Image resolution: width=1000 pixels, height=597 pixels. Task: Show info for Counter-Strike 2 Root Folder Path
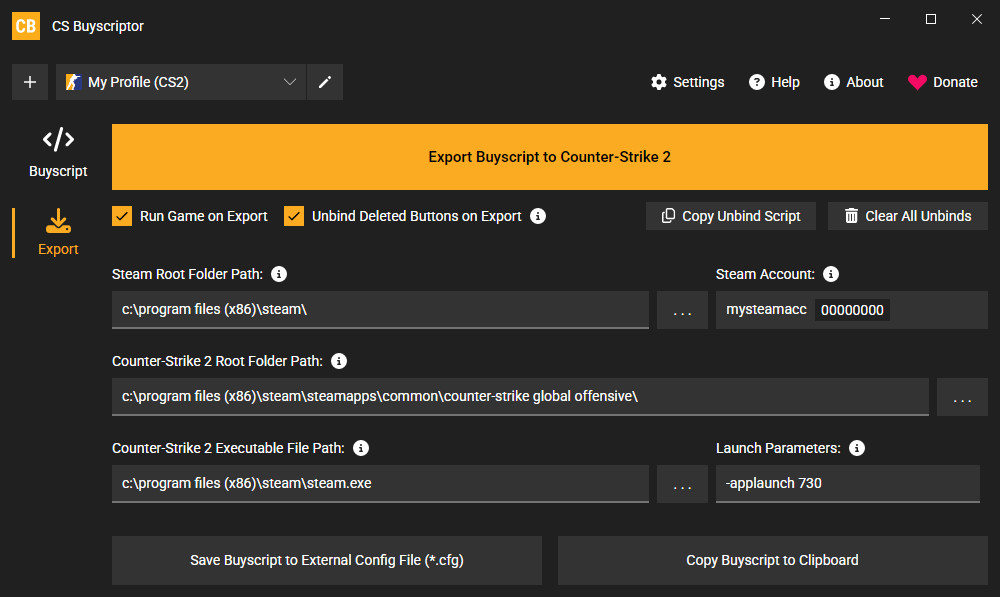coord(339,361)
